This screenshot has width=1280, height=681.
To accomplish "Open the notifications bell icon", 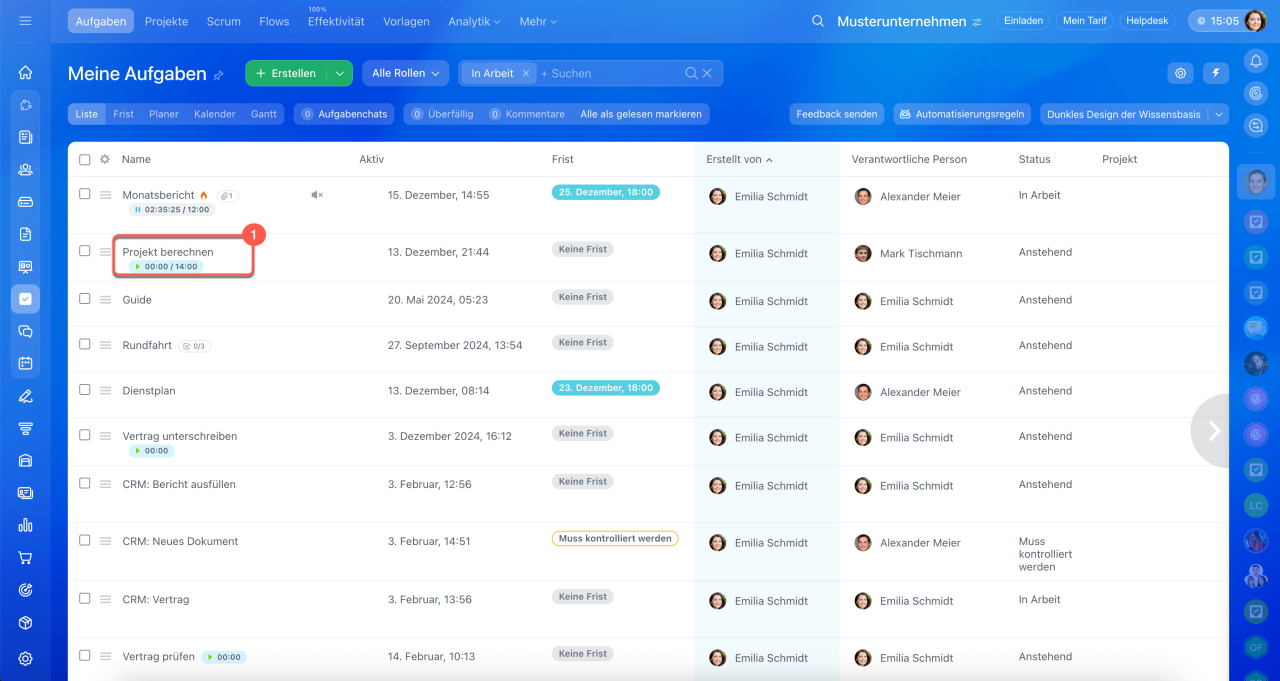I will point(1255,62).
